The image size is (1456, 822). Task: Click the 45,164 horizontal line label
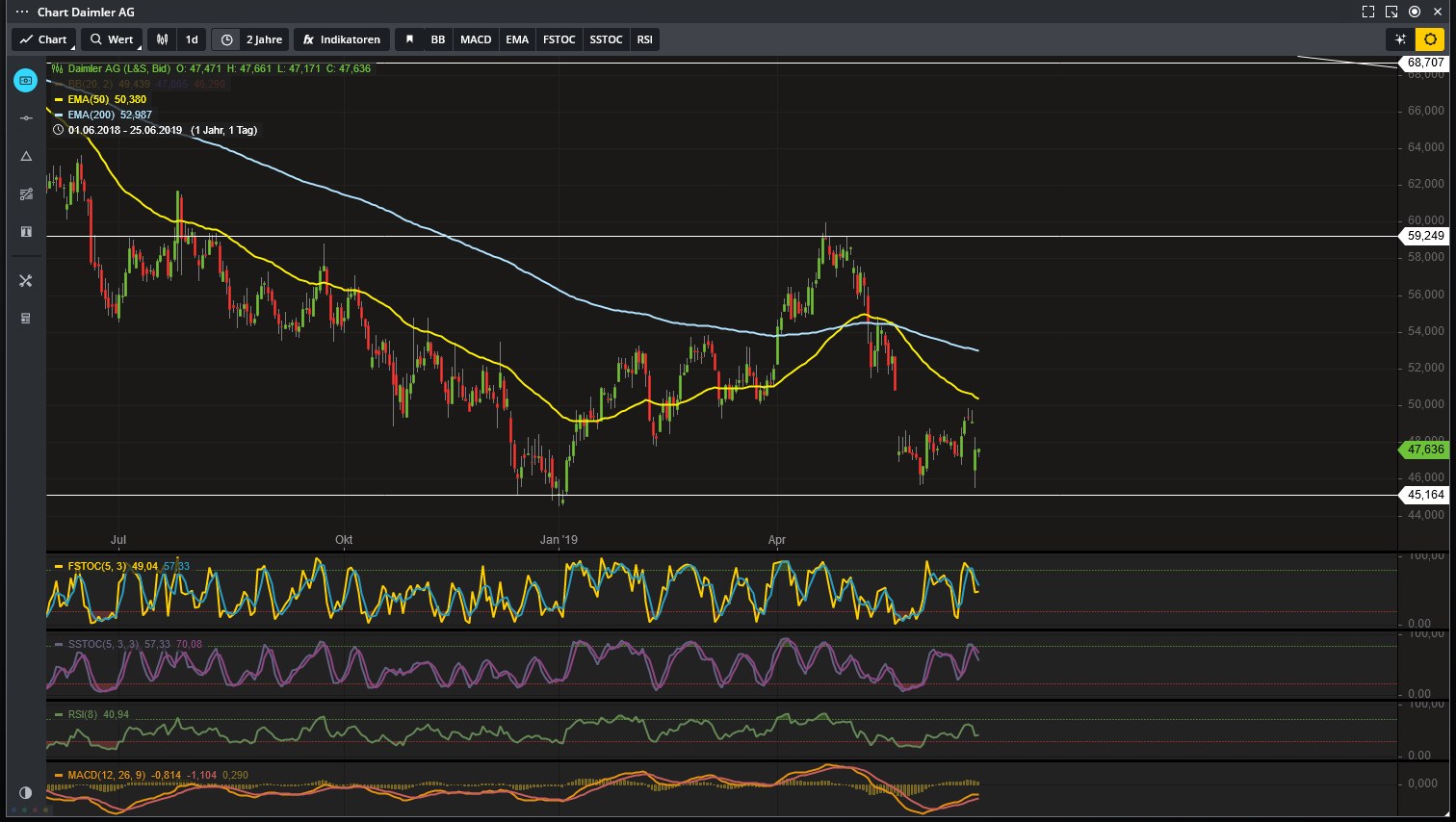(1425, 495)
